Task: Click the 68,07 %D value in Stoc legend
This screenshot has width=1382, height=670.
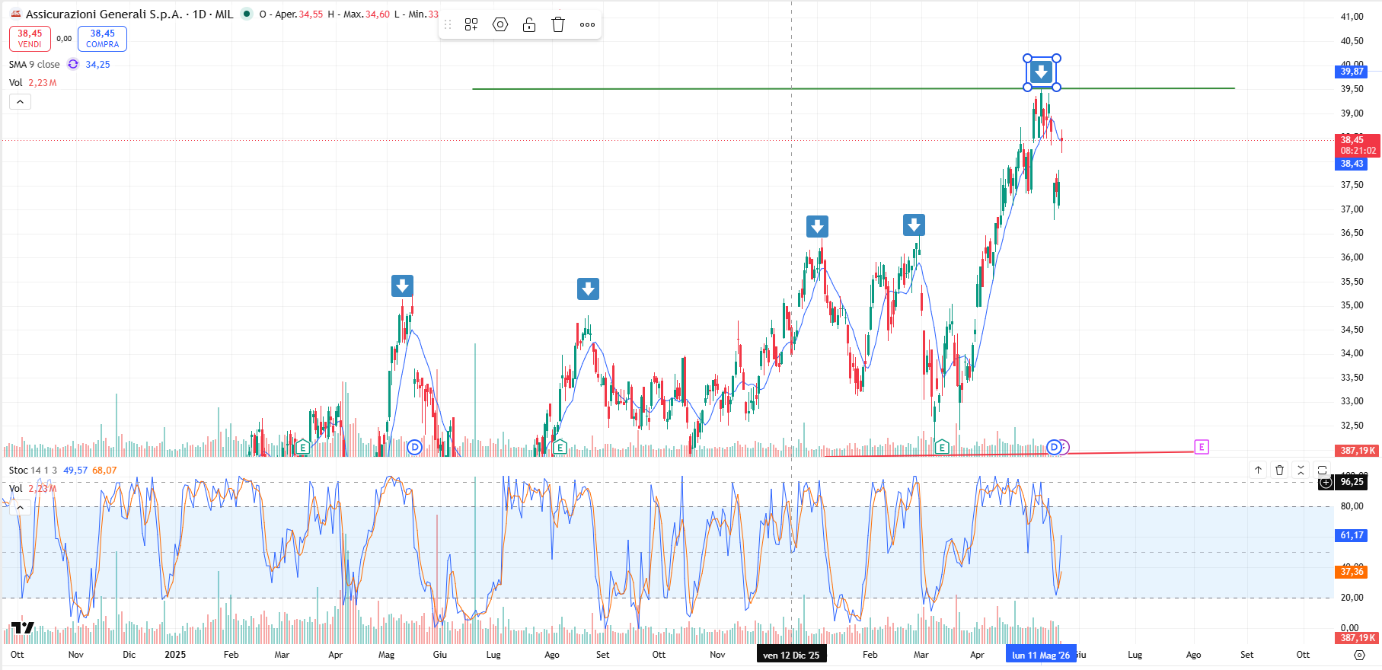Action: (104, 470)
